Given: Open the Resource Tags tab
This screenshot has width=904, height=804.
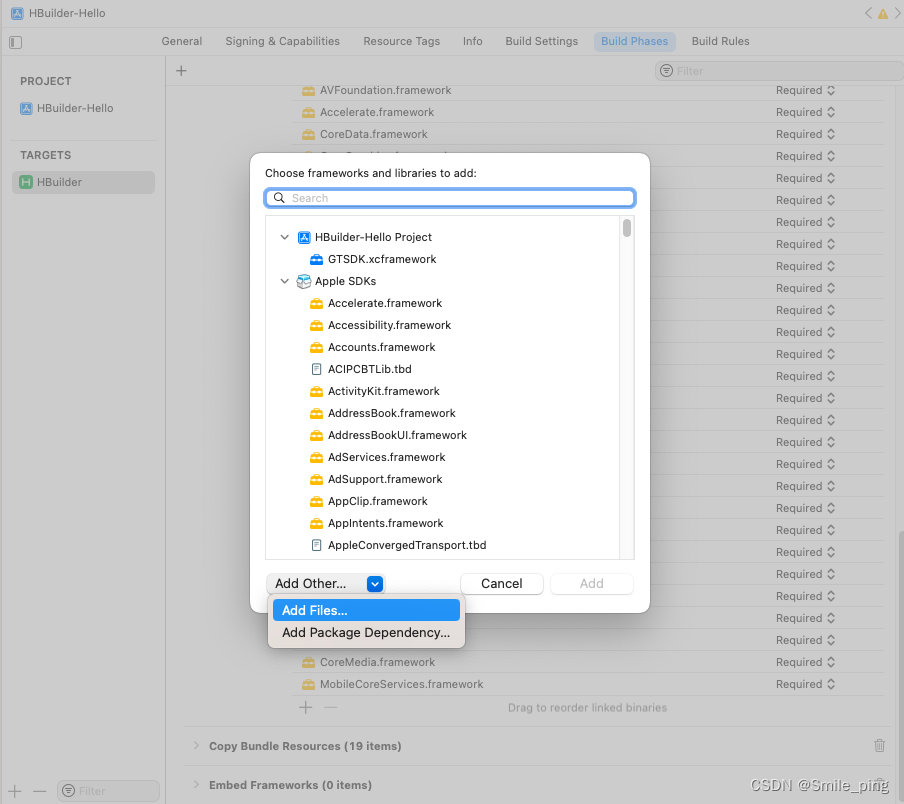Looking at the screenshot, I should pyautogui.click(x=401, y=41).
